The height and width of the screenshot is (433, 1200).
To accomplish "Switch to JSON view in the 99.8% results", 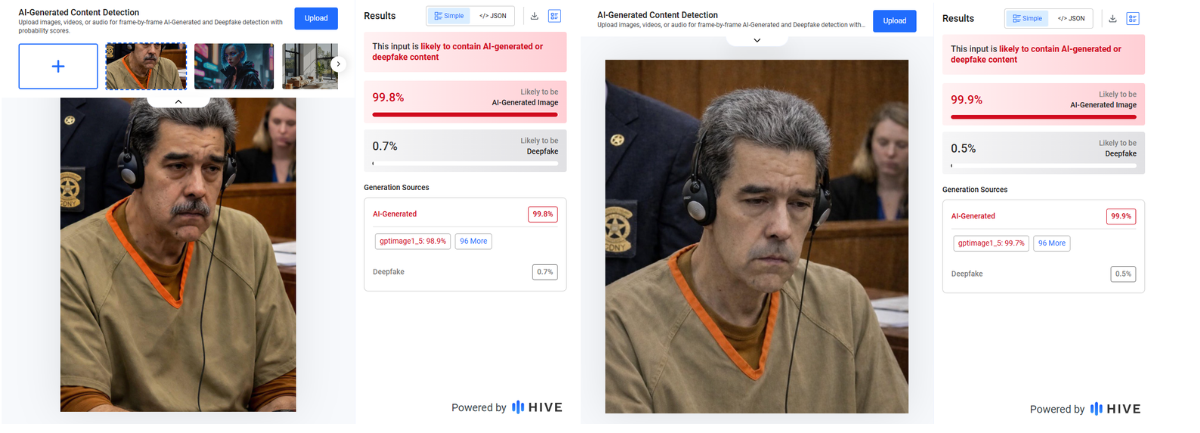I will tap(493, 16).
